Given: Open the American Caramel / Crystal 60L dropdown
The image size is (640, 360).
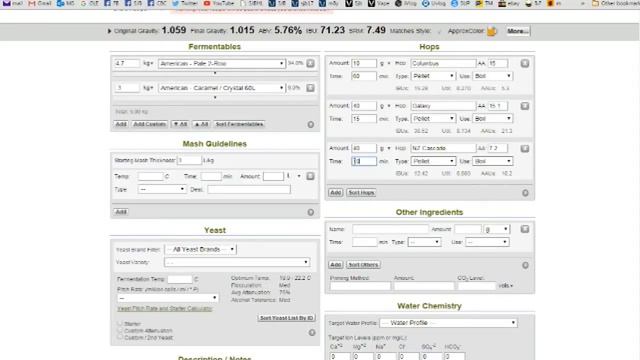Looking at the screenshot, I should point(222,88).
